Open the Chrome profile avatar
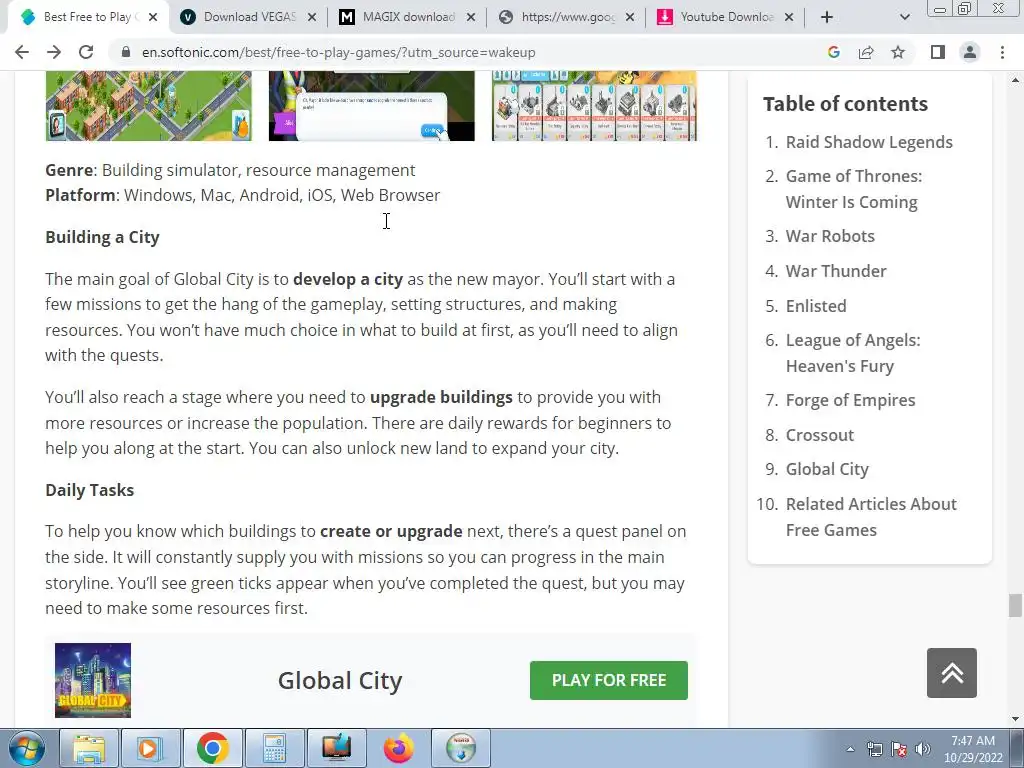The height and width of the screenshot is (768, 1024). coord(970,52)
